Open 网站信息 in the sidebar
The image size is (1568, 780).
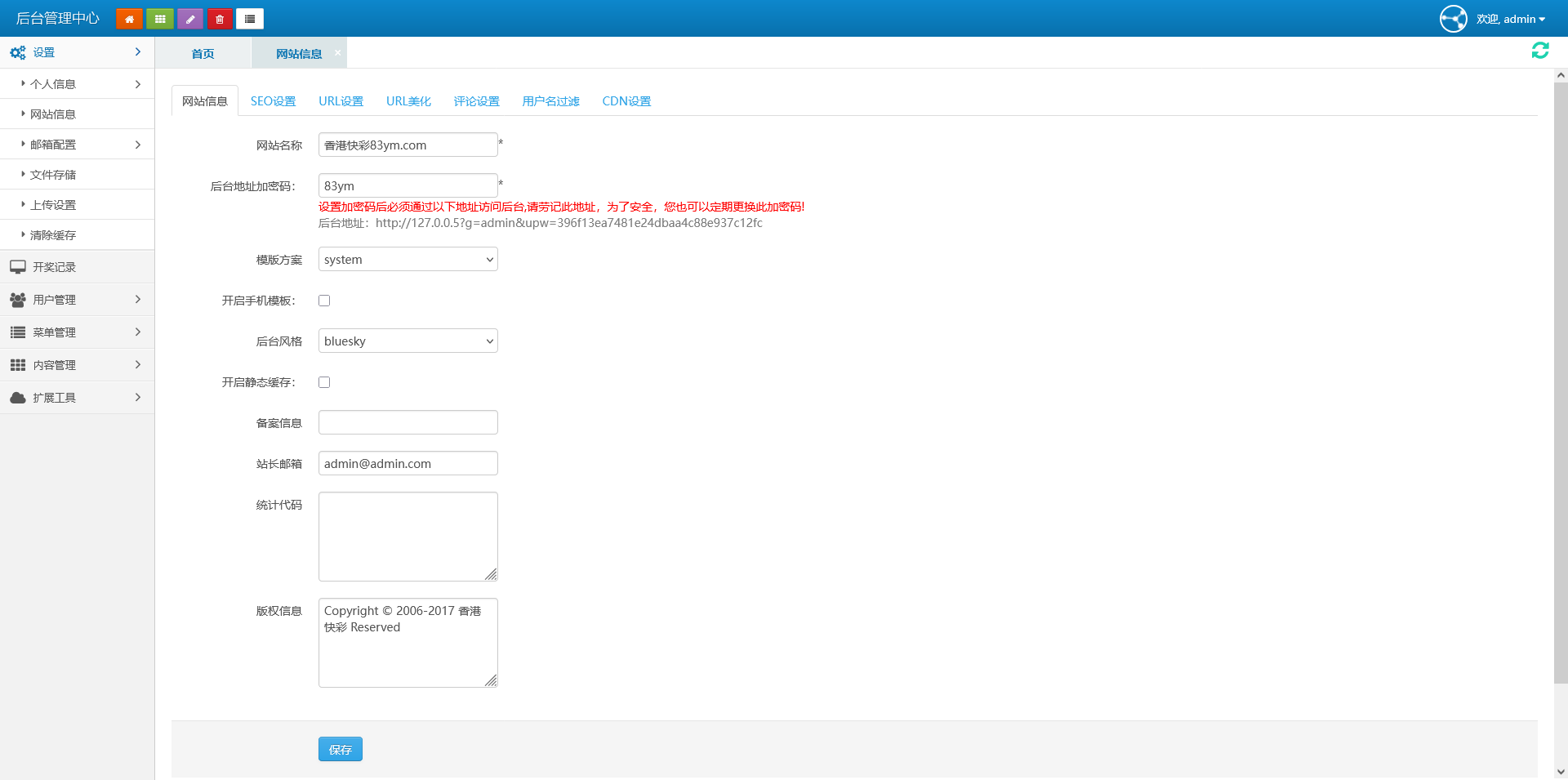[78, 114]
